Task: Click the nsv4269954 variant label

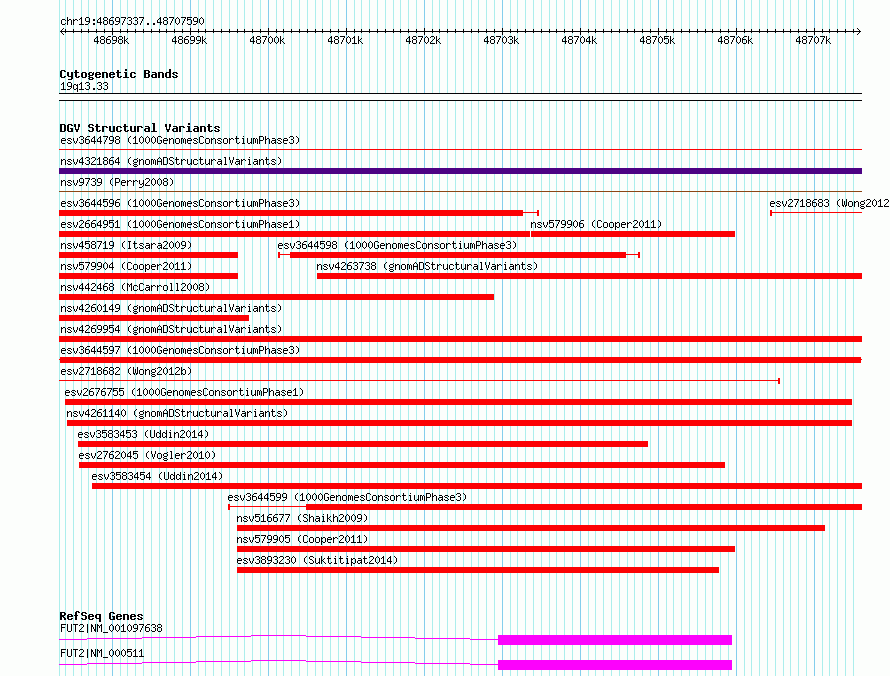Action: [171, 329]
